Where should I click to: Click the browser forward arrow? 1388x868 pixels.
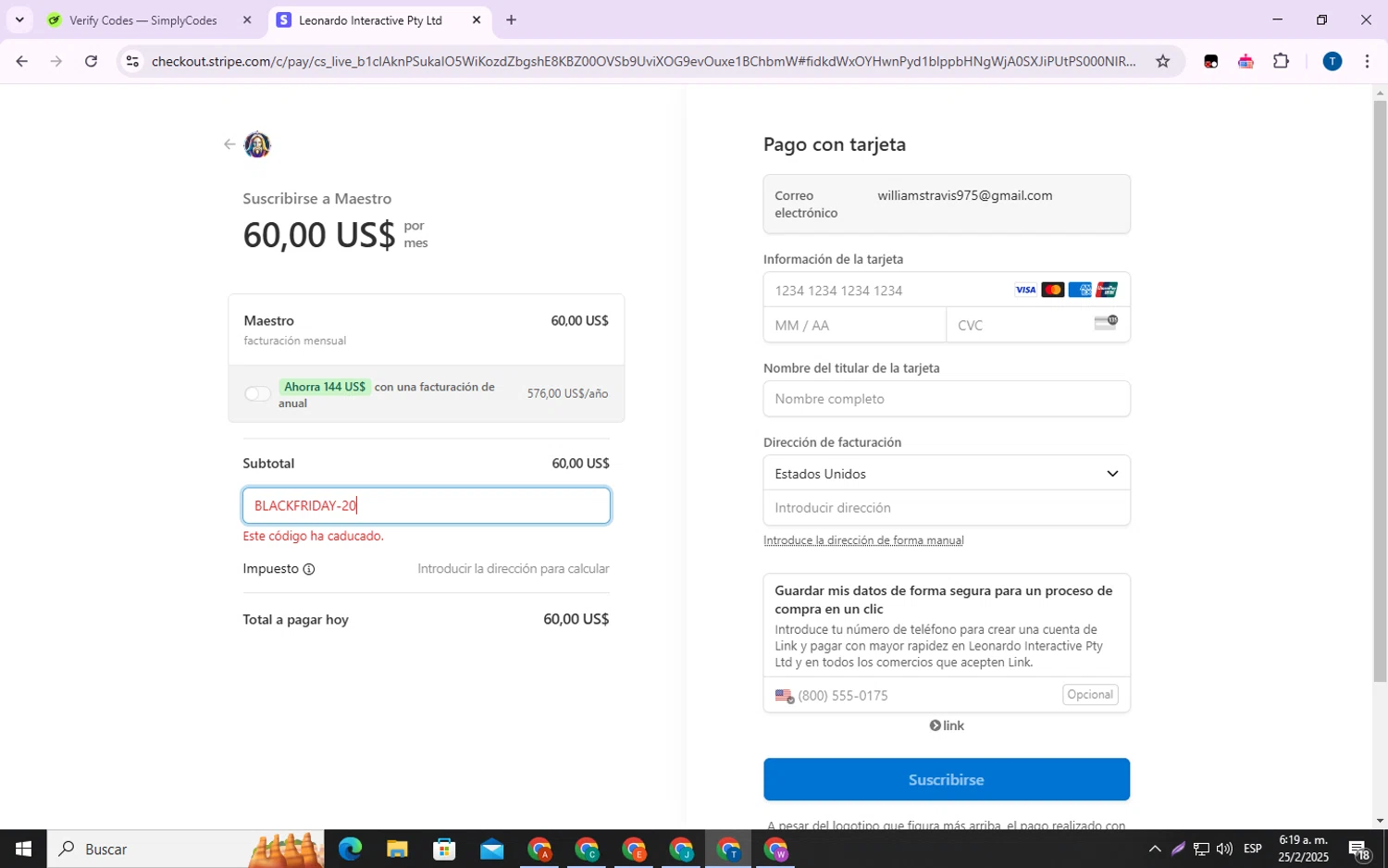[x=56, y=61]
